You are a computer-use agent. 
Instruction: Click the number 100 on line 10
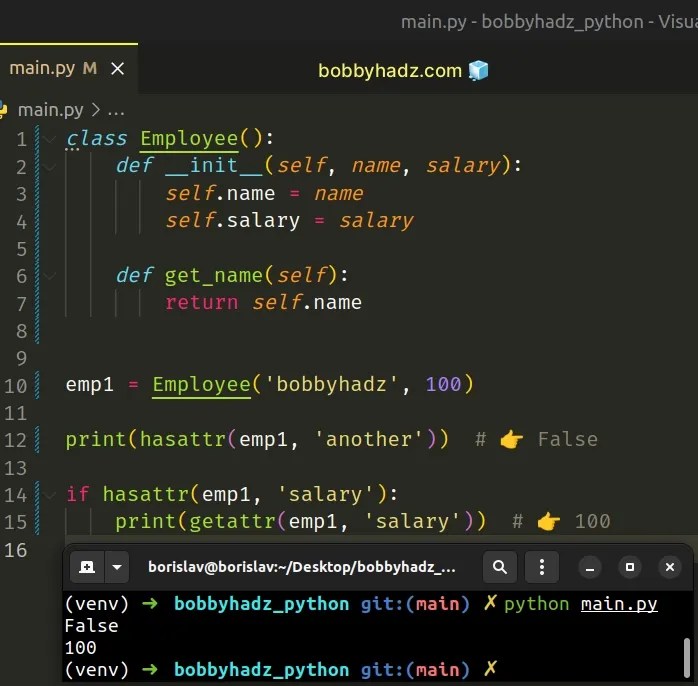(x=443, y=384)
